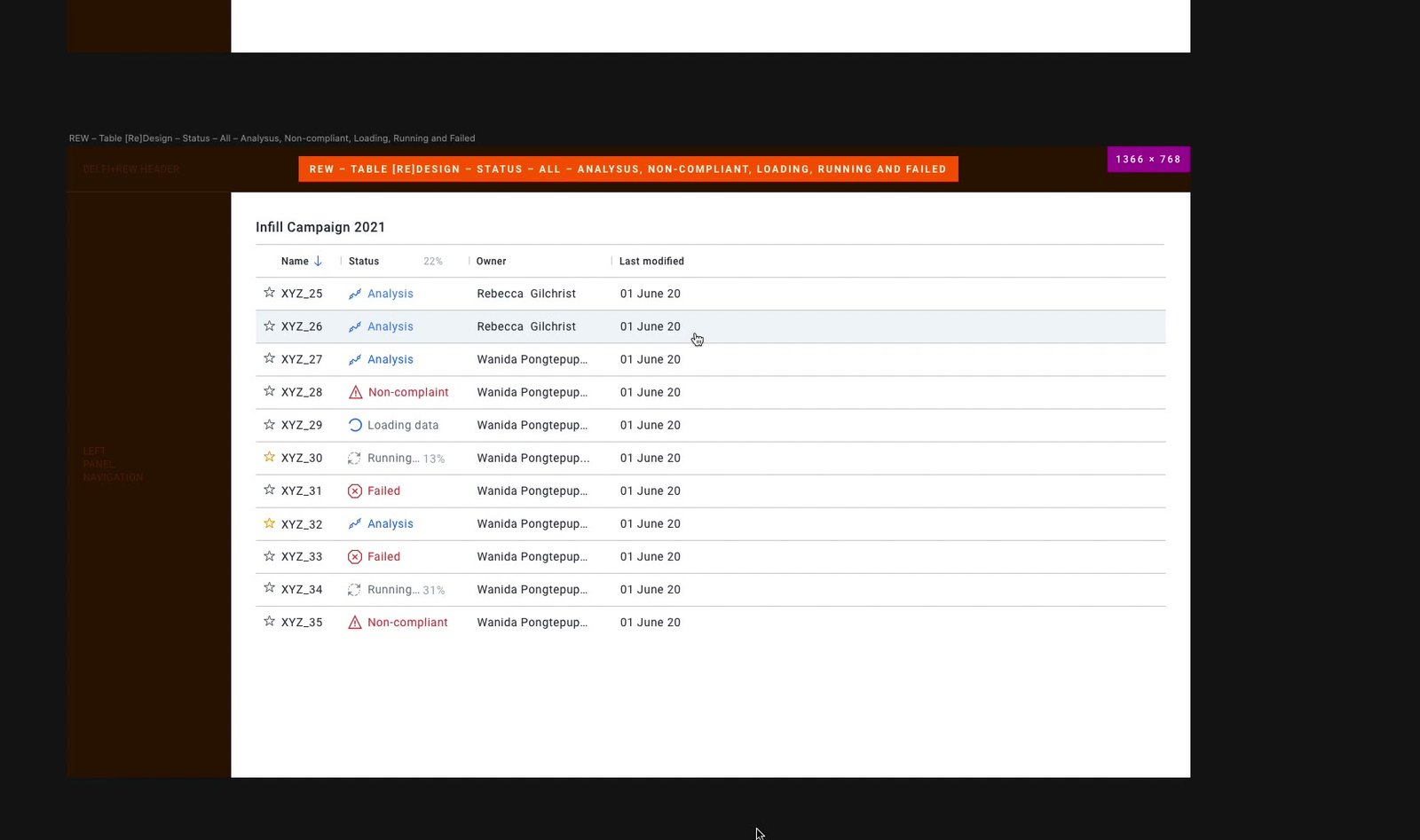Click the Loading data spinner icon for XYZ_29
The width and height of the screenshot is (1420, 840).
[355, 425]
